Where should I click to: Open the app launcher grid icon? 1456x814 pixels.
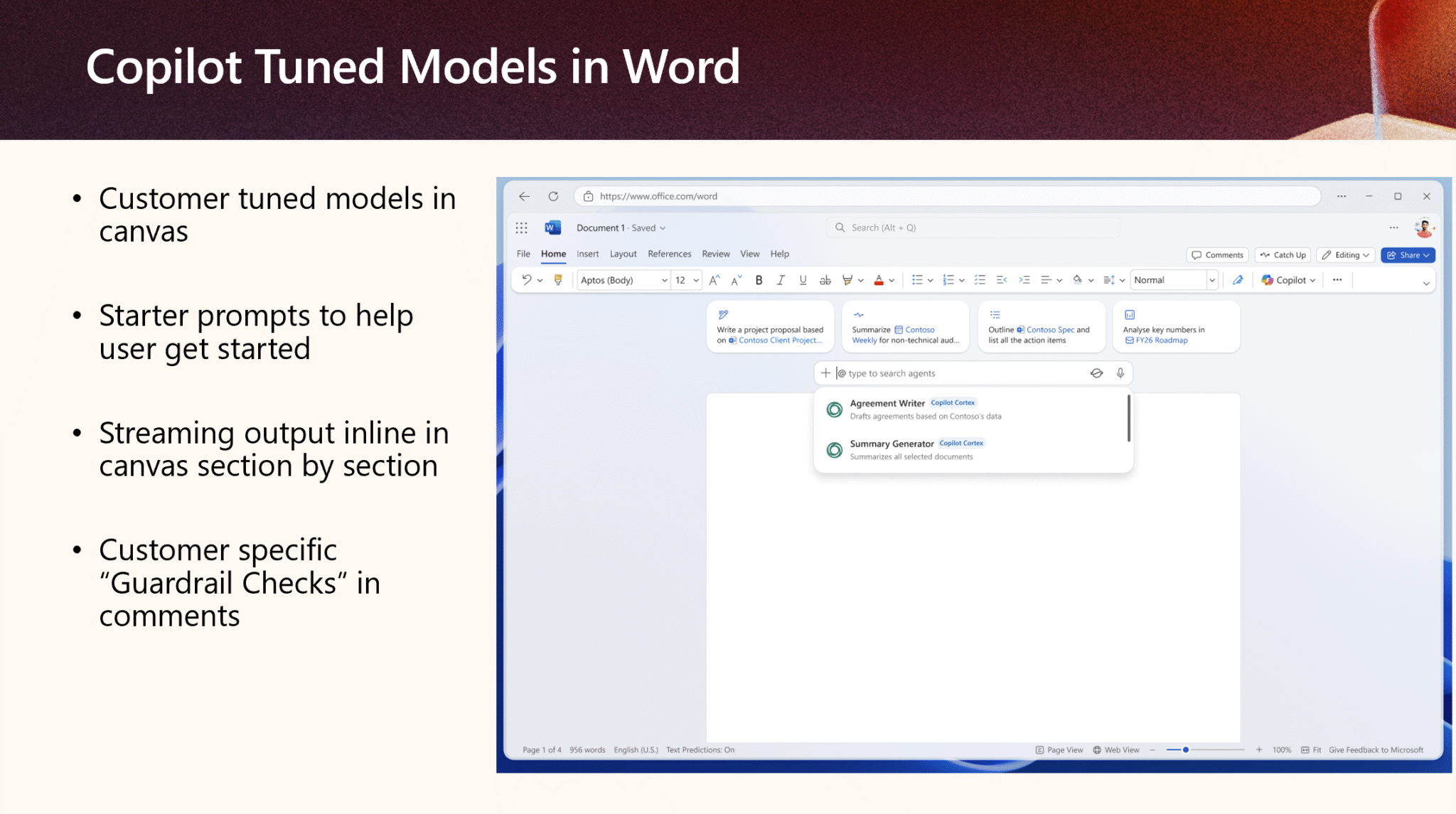(521, 227)
